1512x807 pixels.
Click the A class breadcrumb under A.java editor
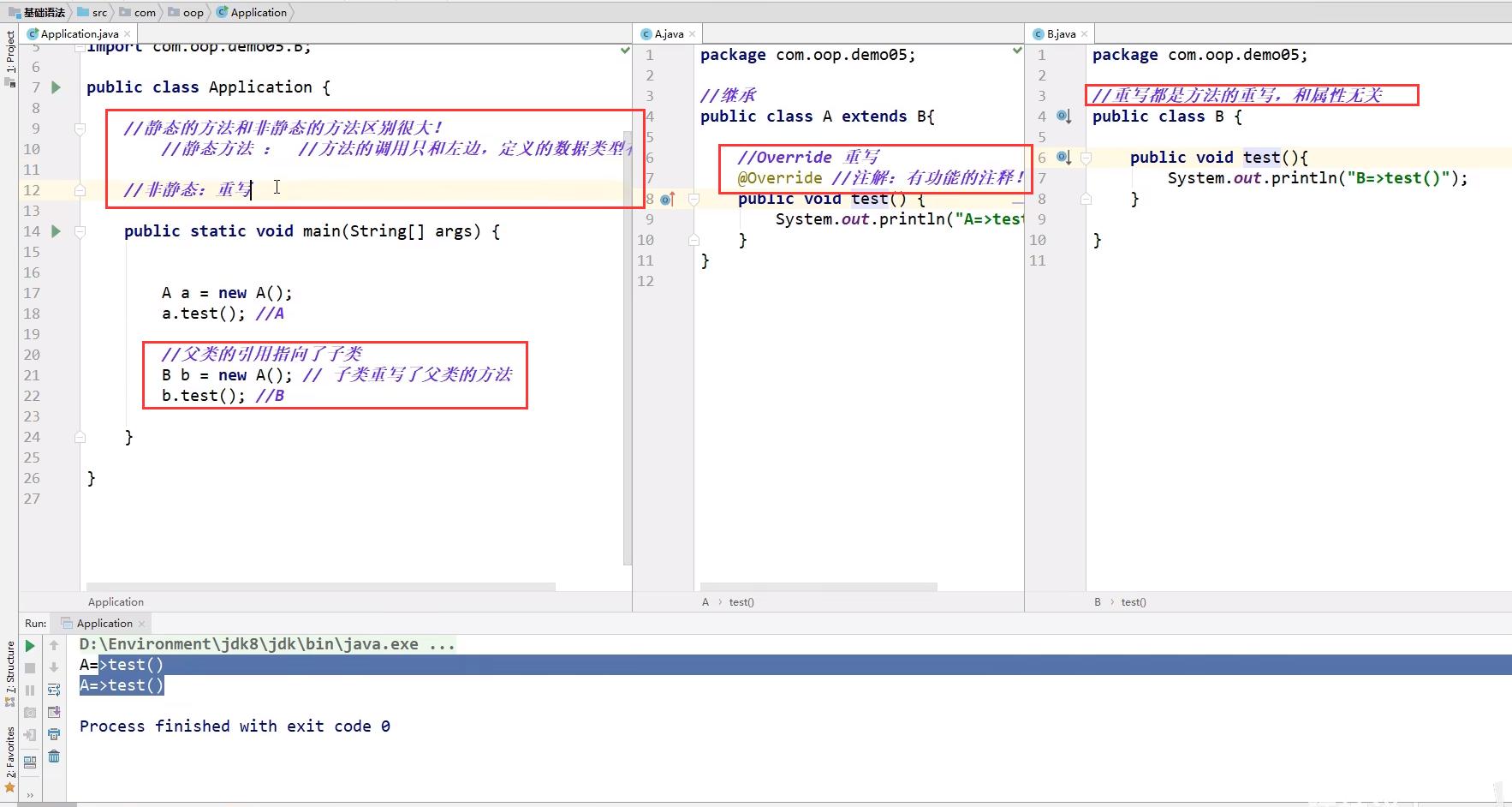pyautogui.click(x=705, y=602)
